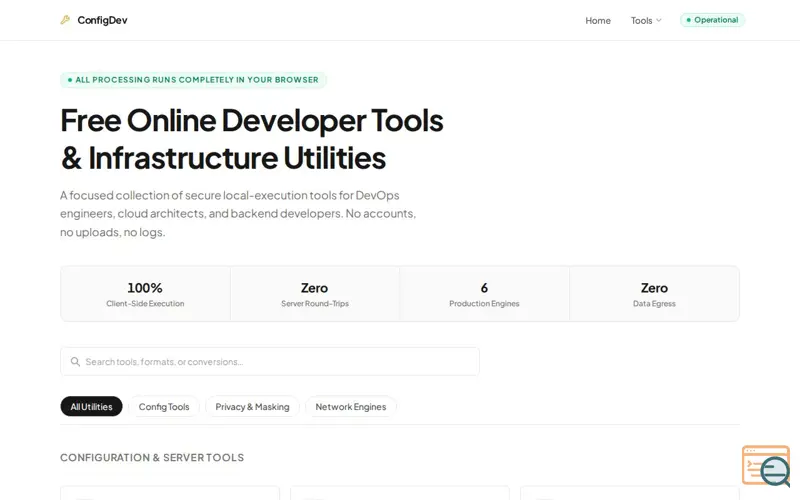
Task: Expand the Tools dropdown menu
Action: pos(646,20)
